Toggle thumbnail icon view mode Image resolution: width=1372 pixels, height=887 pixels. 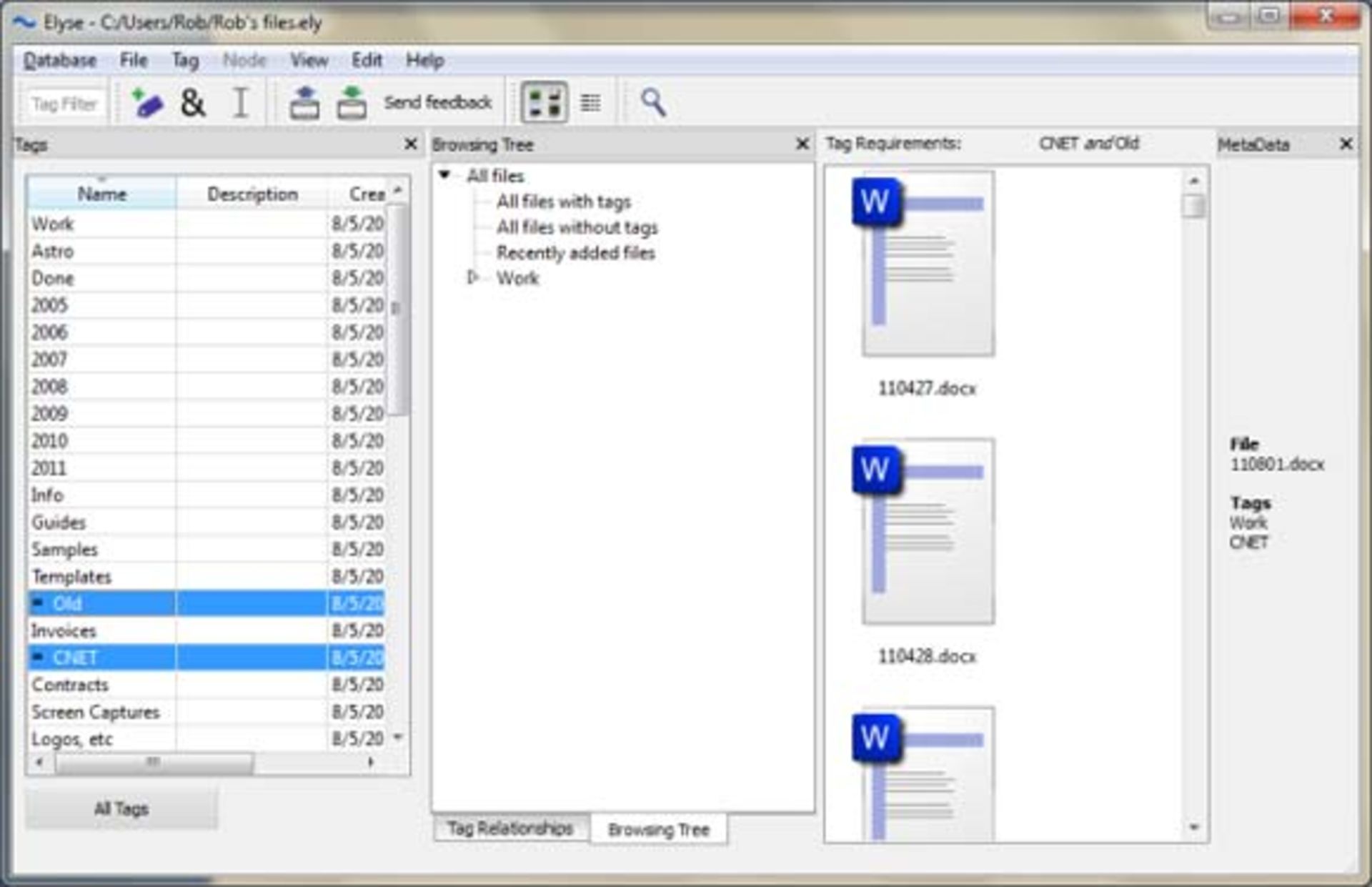tap(545, 103)
